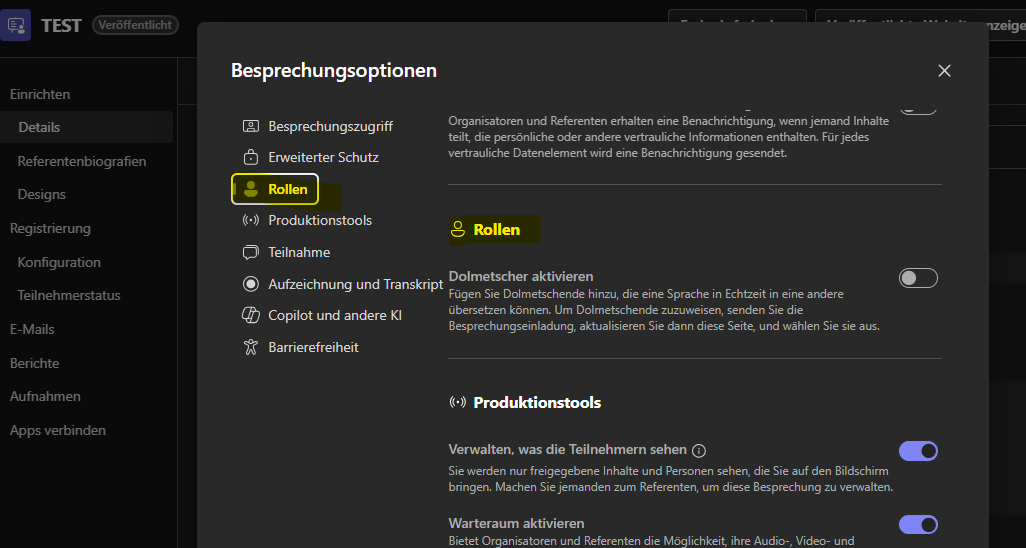Screen dimensions: 1026x548
Task: Turn off Verwalten, was die Teilnehmern sehen toggle
Action: pos(918,451)
